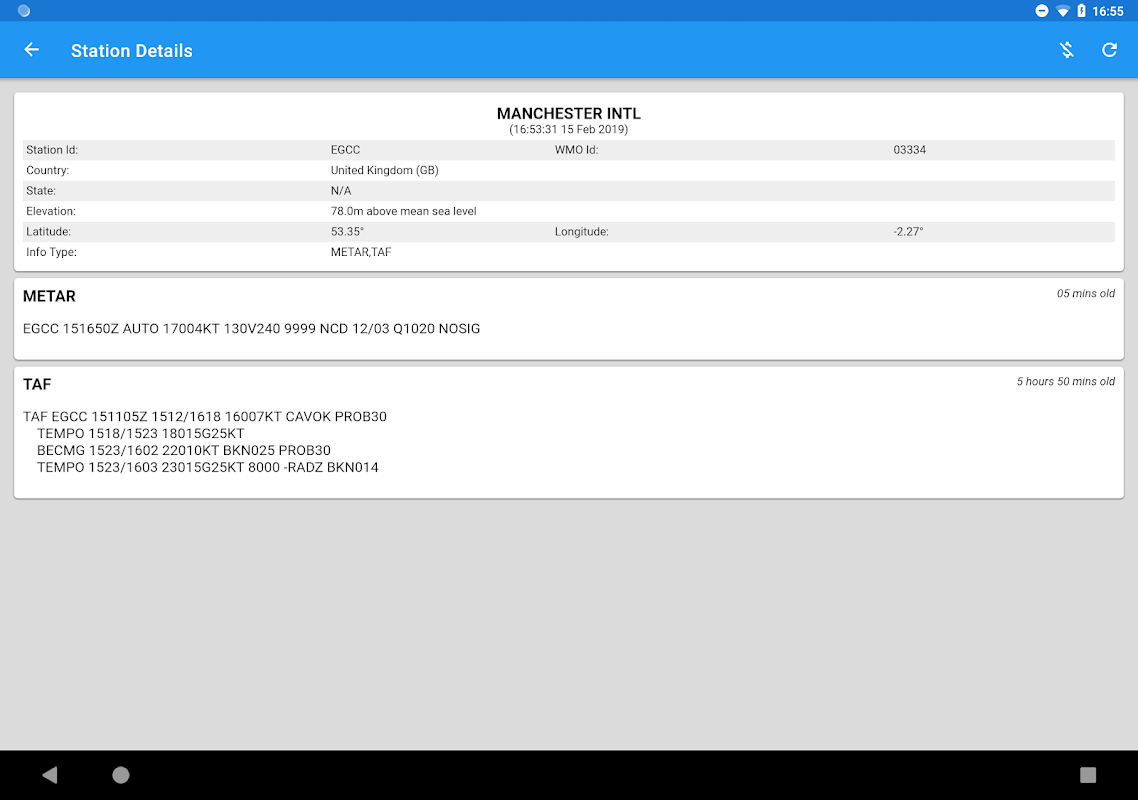The height and width of the screenshot is (800, 1138).
Task: Go back using the header arrow
Action: (x=31, y=50)
